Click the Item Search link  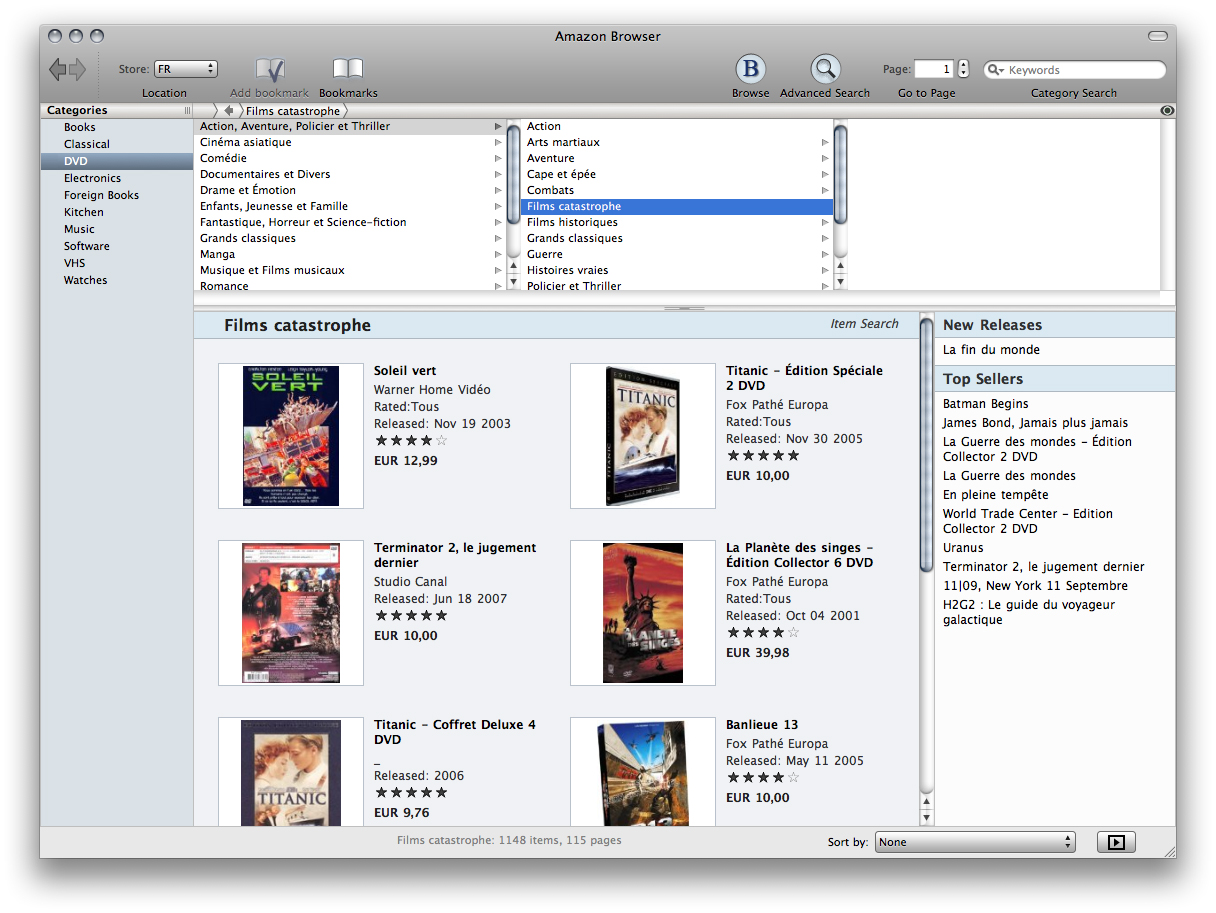tap(864, 324)
